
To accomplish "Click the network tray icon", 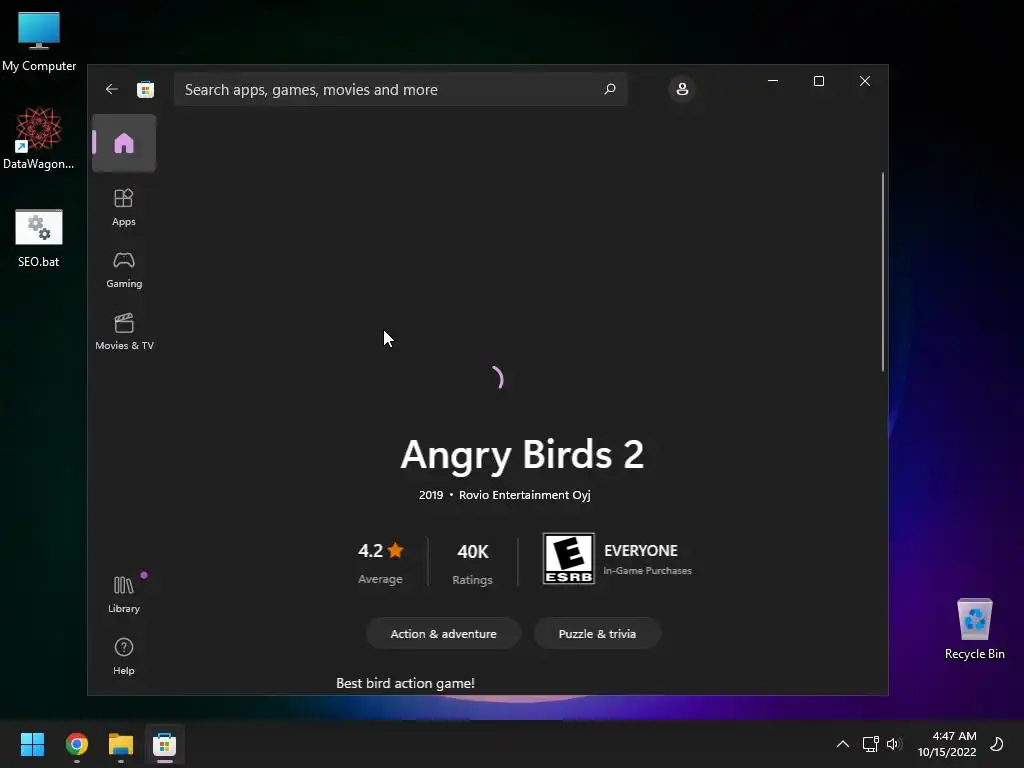I will tap(871, 744).
